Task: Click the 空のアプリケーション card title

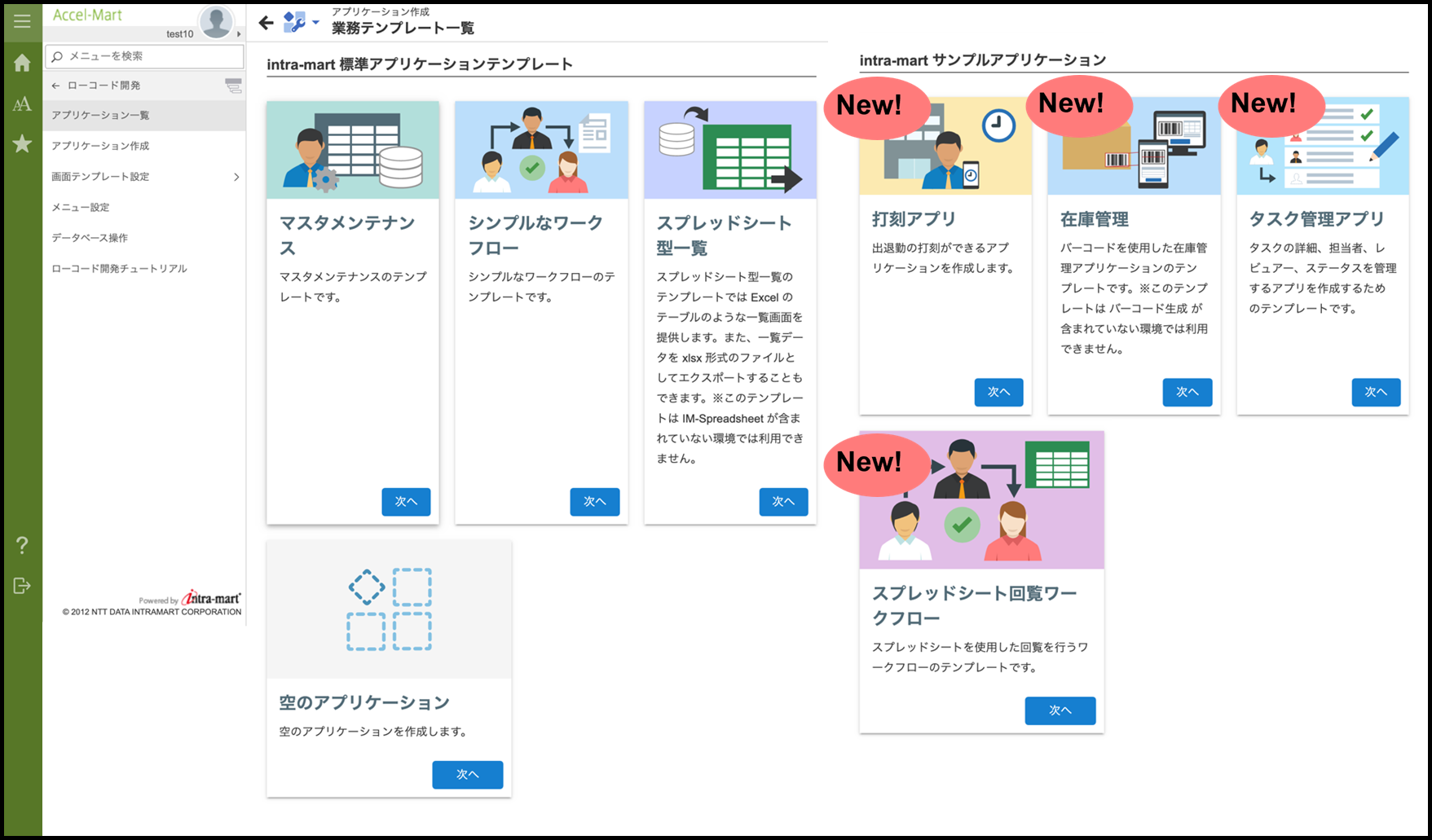Action: pos(364,703)
